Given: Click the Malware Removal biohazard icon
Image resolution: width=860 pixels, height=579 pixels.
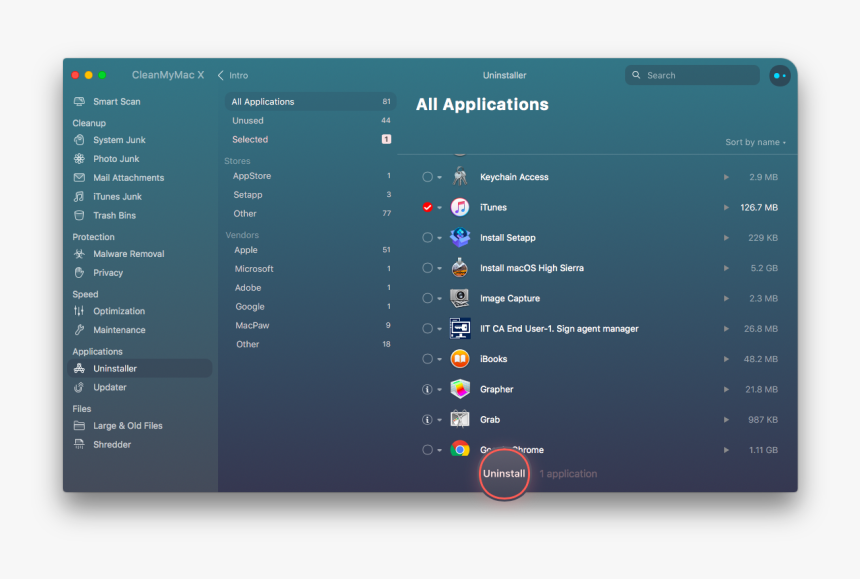Looking at the screenshot, I should [80, 254].
